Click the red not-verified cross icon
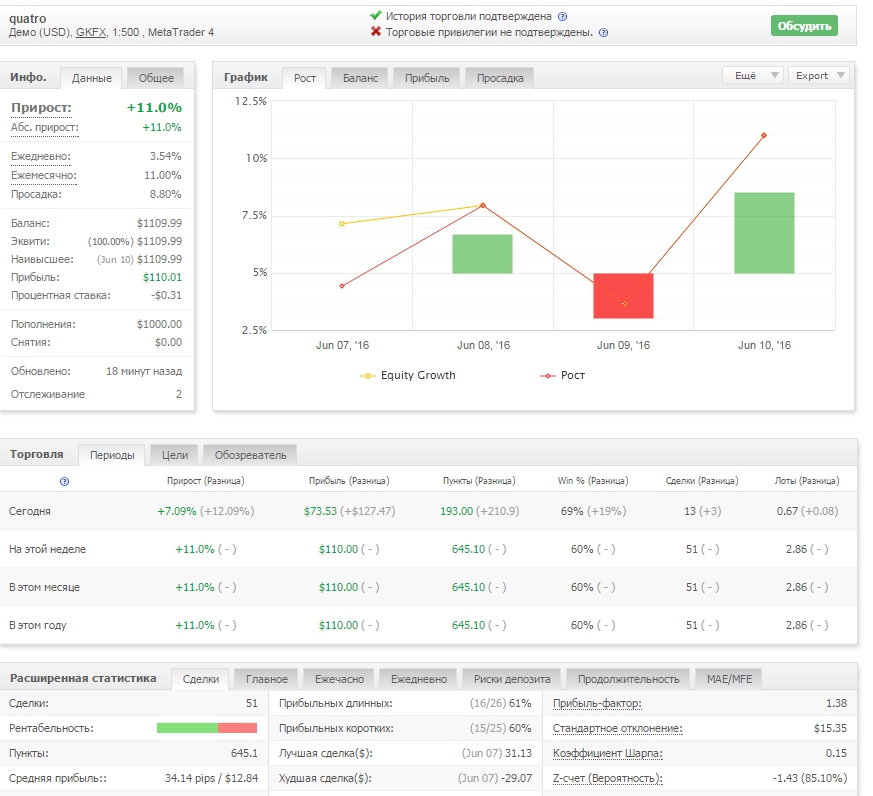 (376, 32)
